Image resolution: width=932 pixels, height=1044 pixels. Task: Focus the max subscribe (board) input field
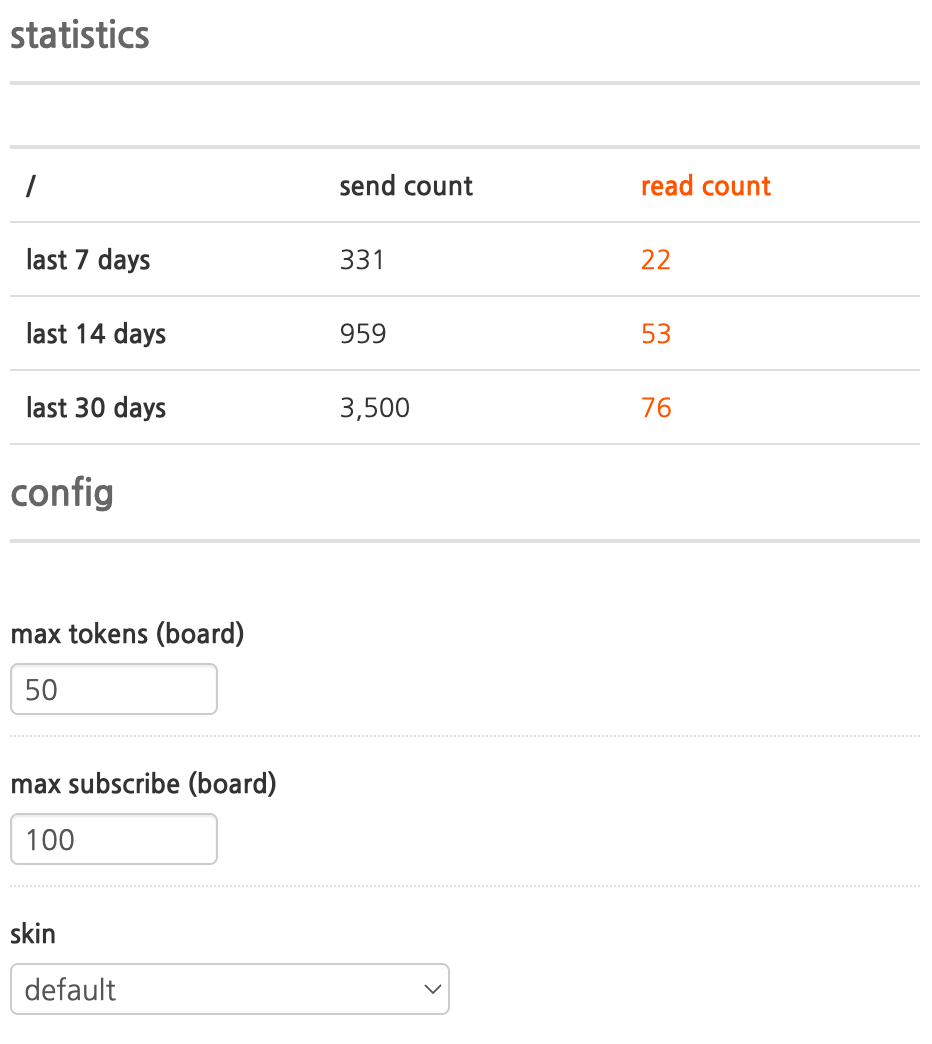click(x=114, y=840)
